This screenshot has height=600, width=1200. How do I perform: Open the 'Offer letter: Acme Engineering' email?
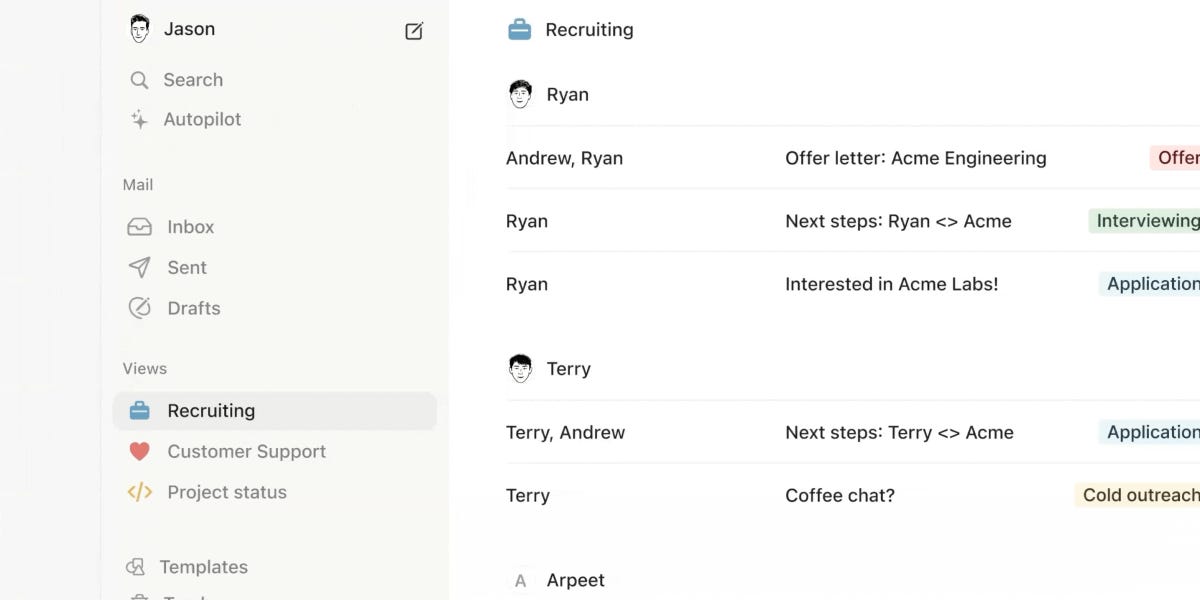coord(916,158)
